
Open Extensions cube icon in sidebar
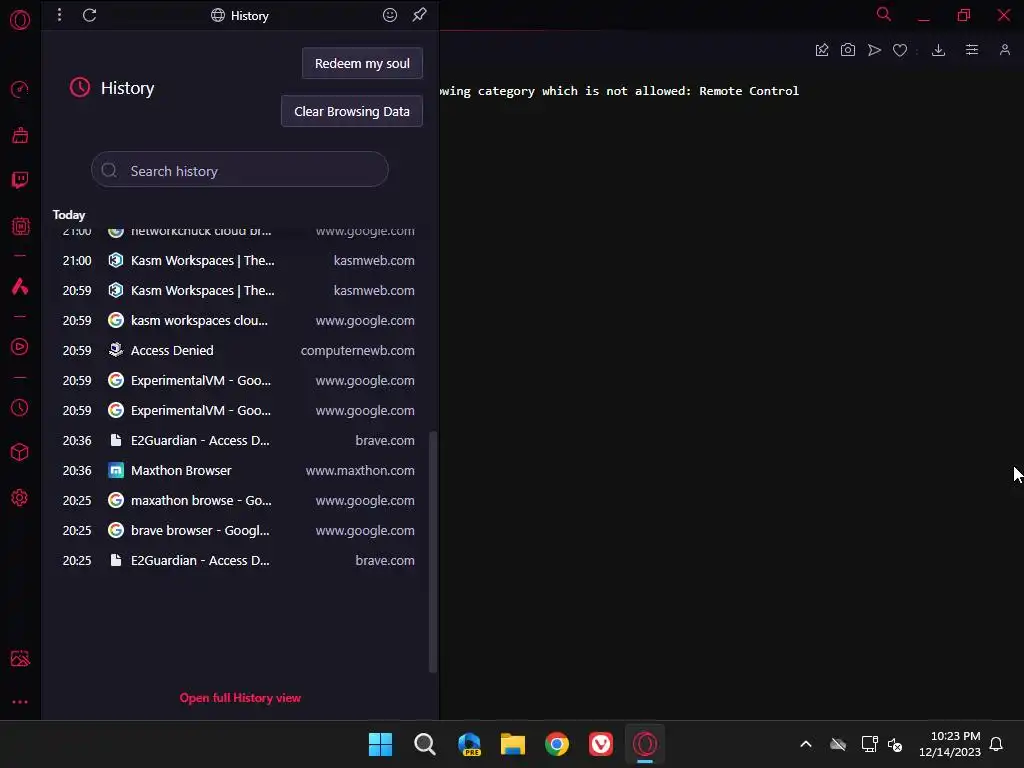[x=20, y=452]
